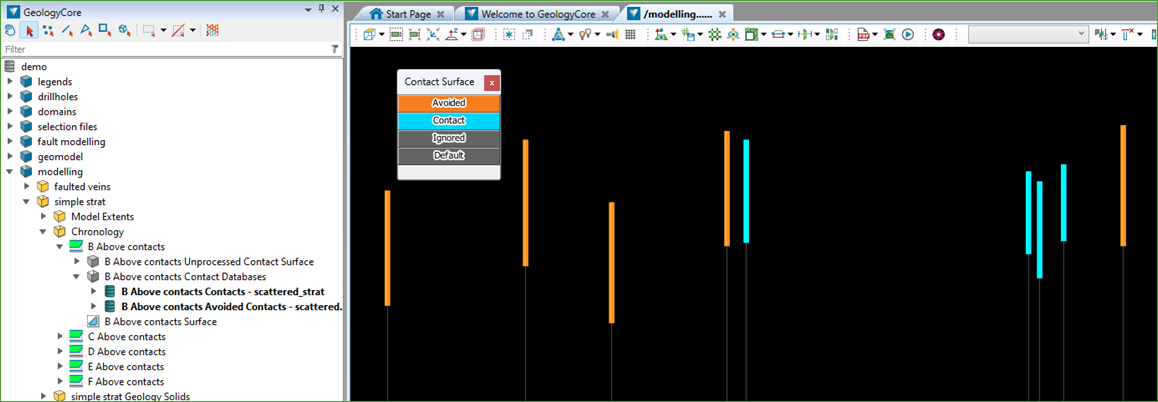Click the screenshot image capture icon
Screen dimensions: 1158x402
889,34
